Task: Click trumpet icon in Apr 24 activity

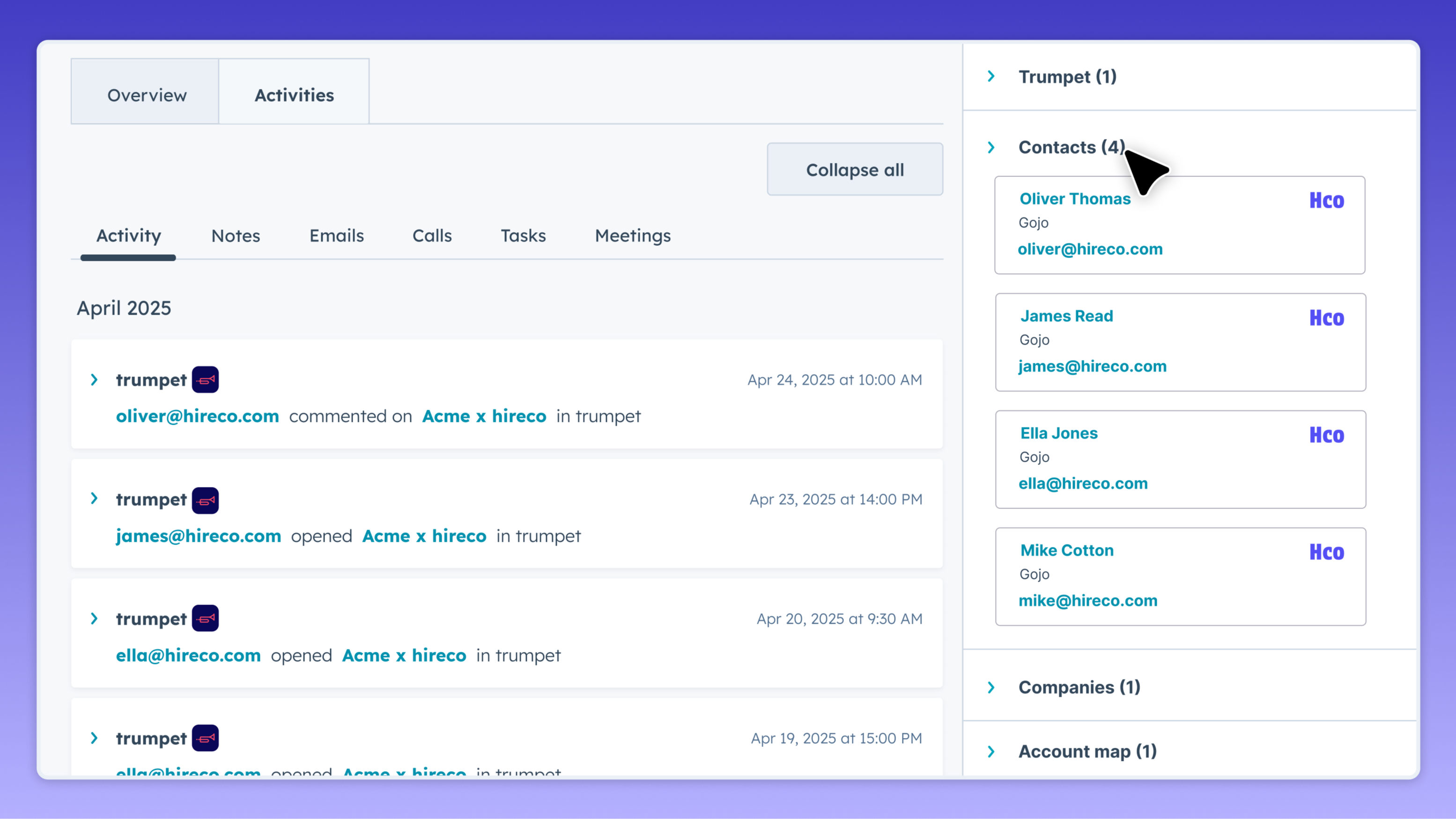Action: coord(205,380)
